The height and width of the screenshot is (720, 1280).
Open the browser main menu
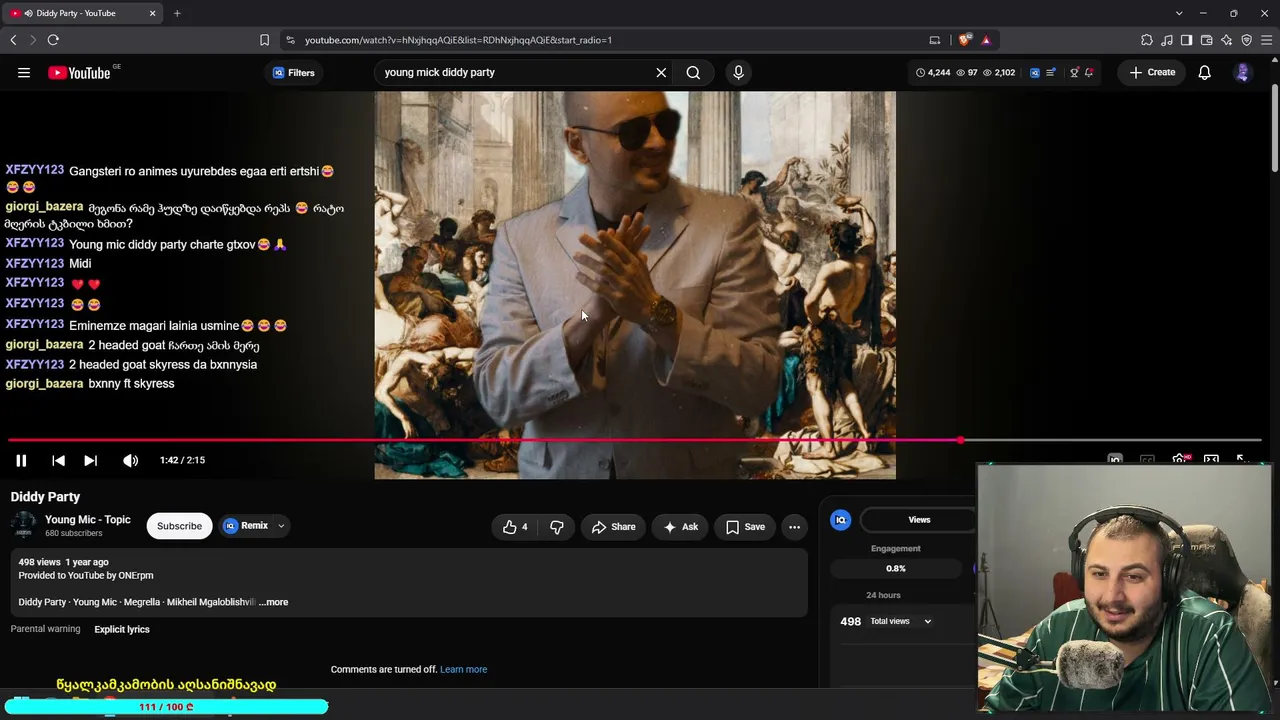click(1267, 40)
